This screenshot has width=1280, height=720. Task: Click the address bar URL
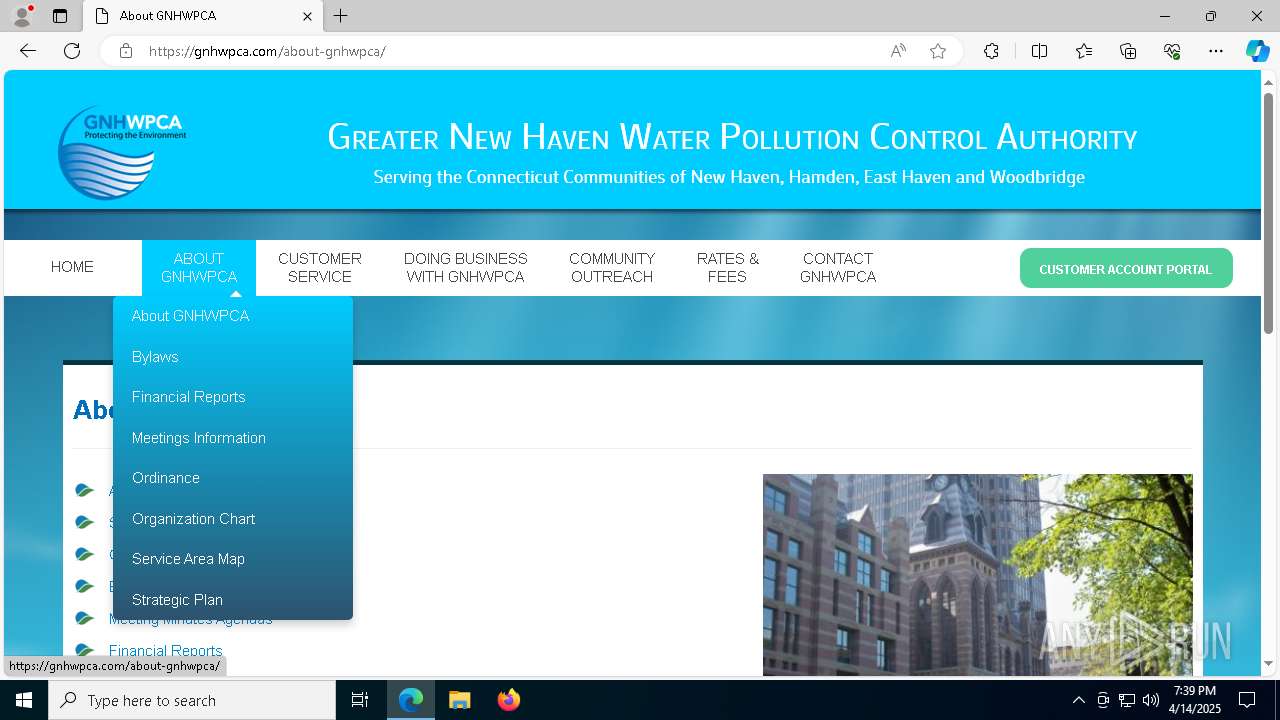pos(267,51)
